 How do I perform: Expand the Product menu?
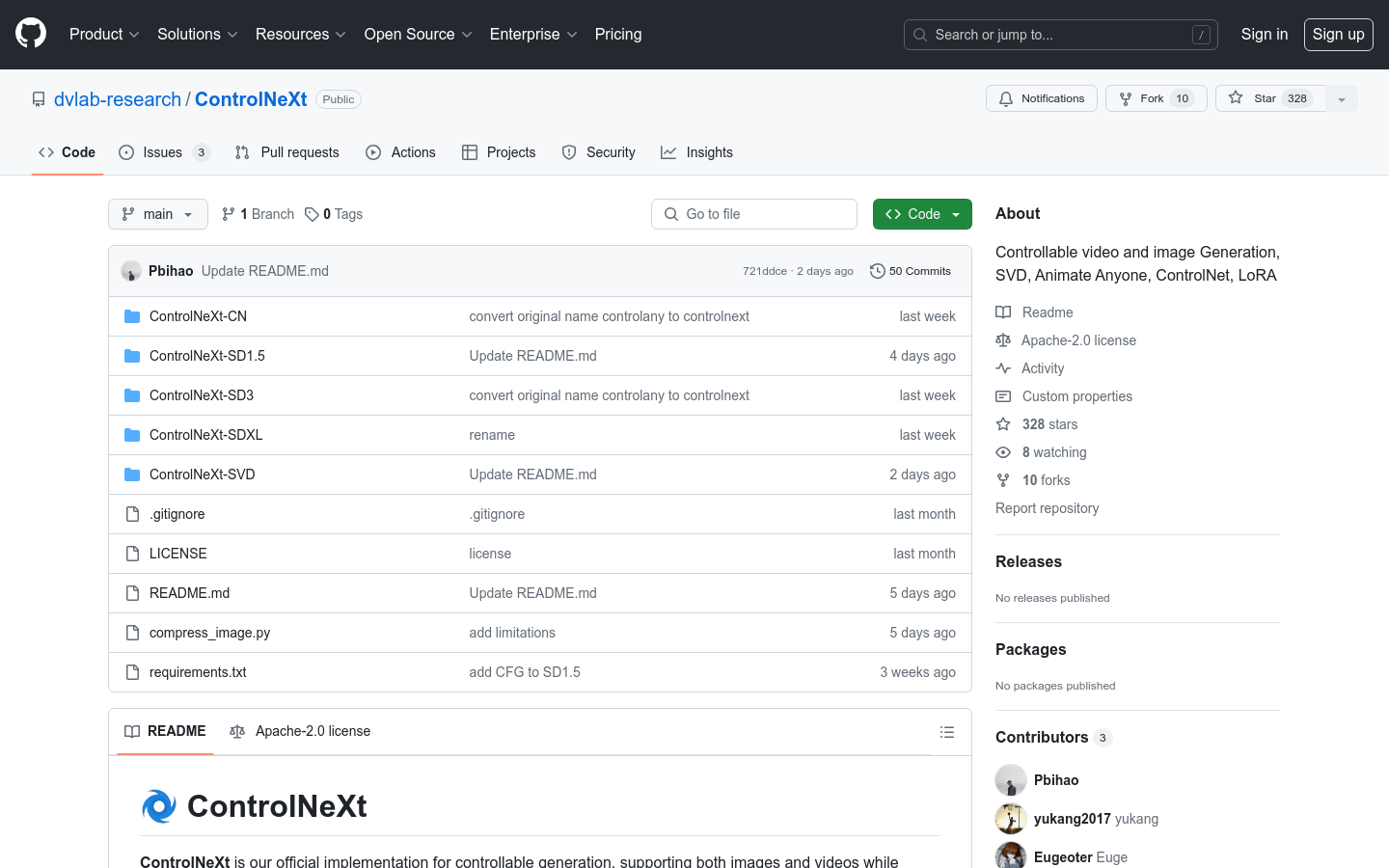click(104, 34)
